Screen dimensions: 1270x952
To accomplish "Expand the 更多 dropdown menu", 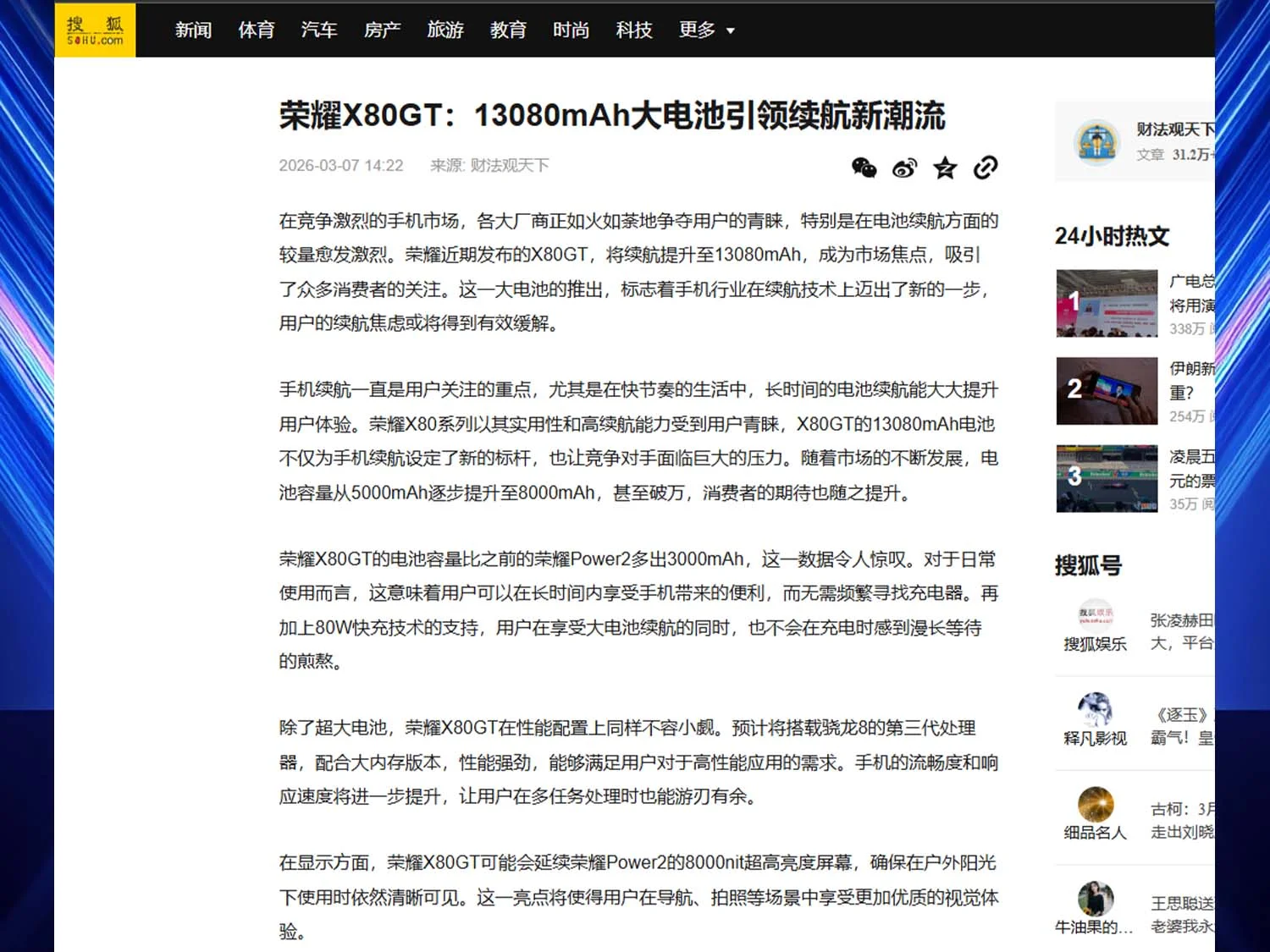I will click(706, 30).
